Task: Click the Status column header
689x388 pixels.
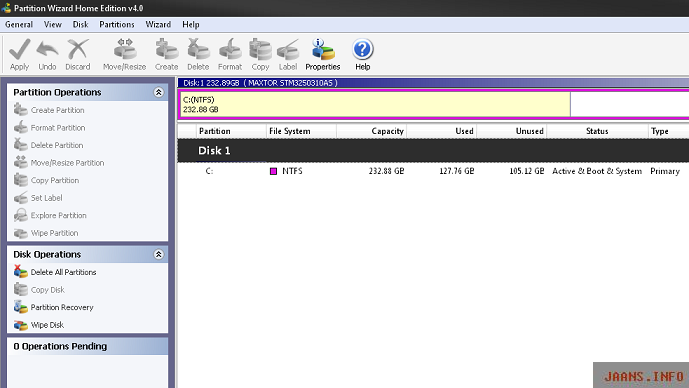Action: (x=597, y=131)
